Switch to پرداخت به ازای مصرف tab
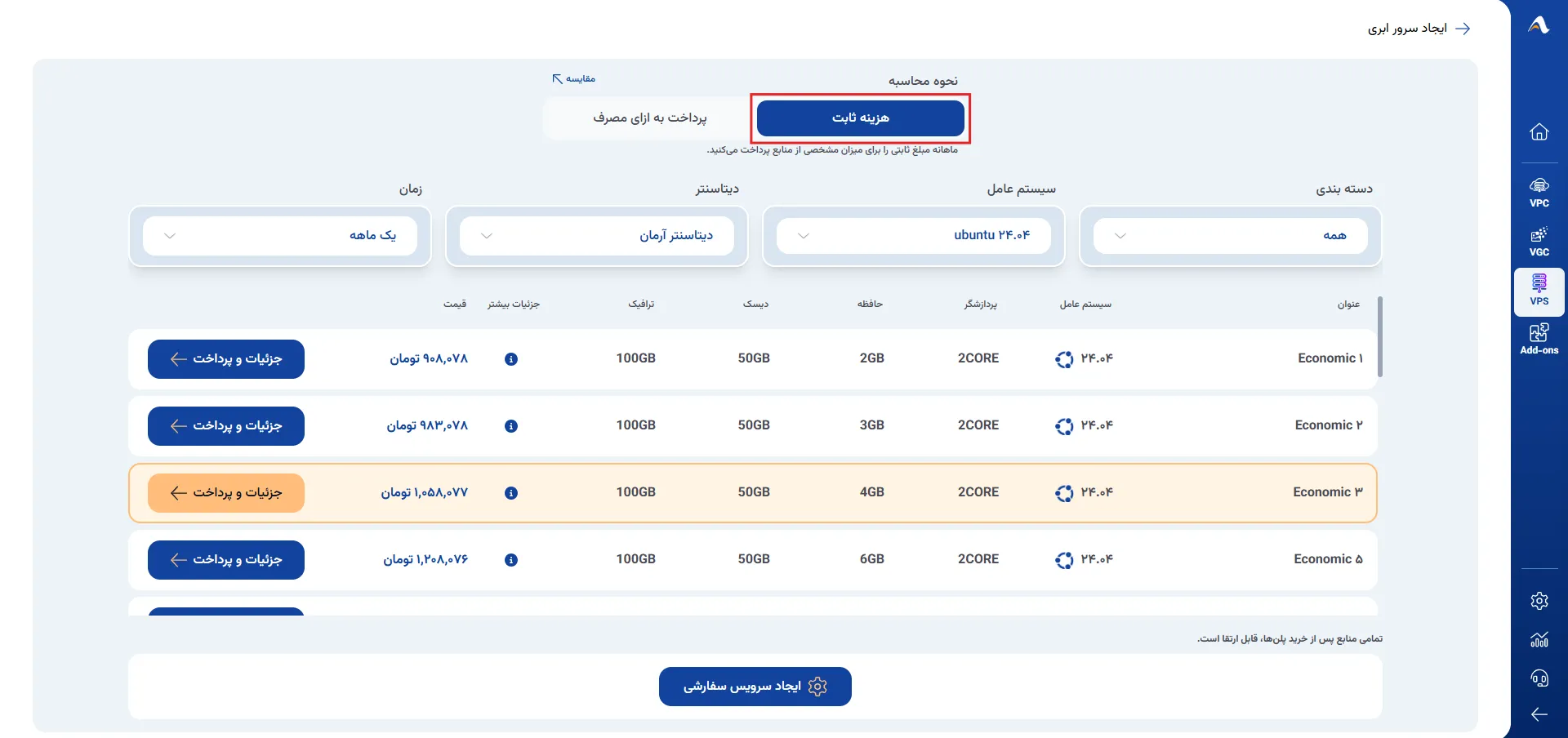Screen dimensions: 1568x738 click(x=650, y=118)
